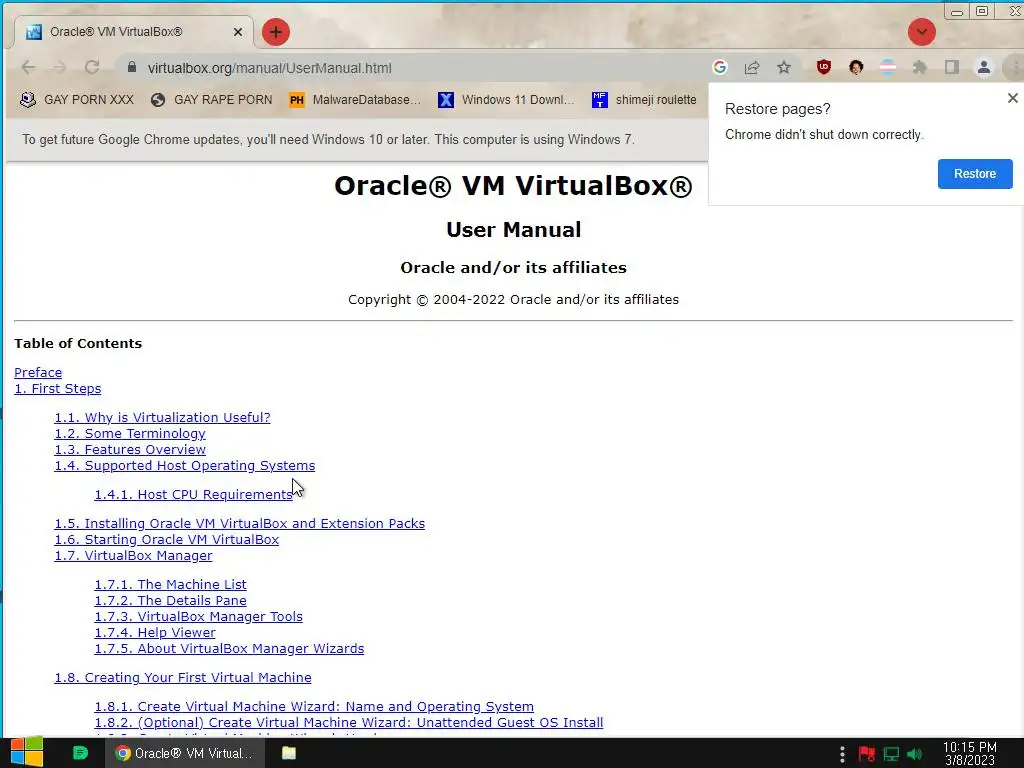Open the network tray icon
The width and height of the screenshot is (1024, 768).
891,754
